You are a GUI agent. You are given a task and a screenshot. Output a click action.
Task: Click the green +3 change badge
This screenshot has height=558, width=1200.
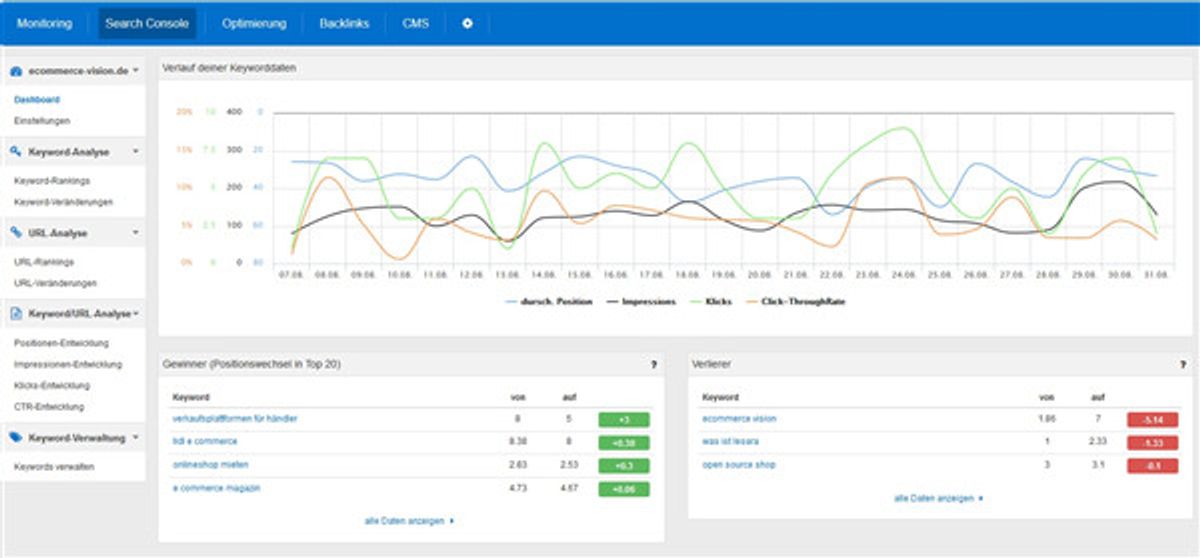(x=623, y=419)
